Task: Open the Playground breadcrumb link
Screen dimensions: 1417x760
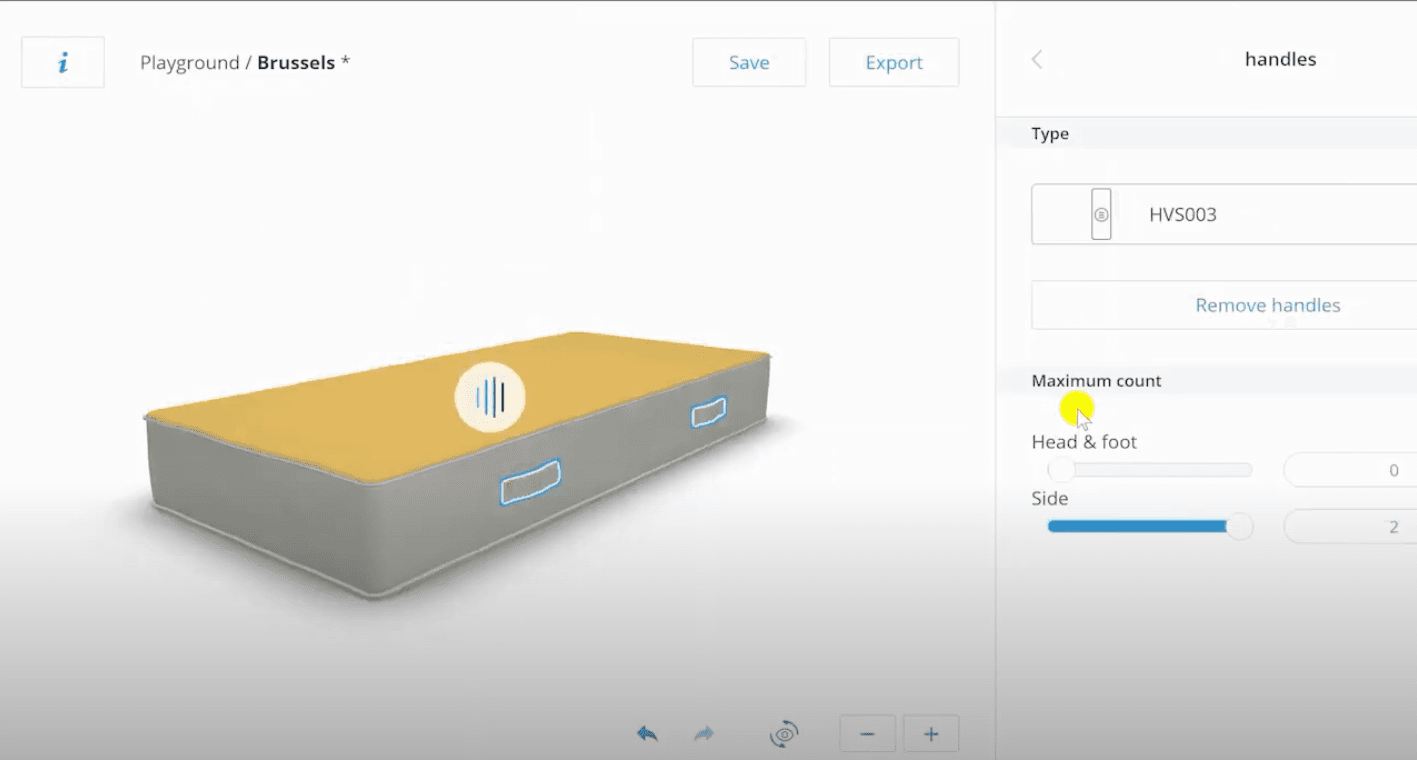Action: (x=189, y=62)
